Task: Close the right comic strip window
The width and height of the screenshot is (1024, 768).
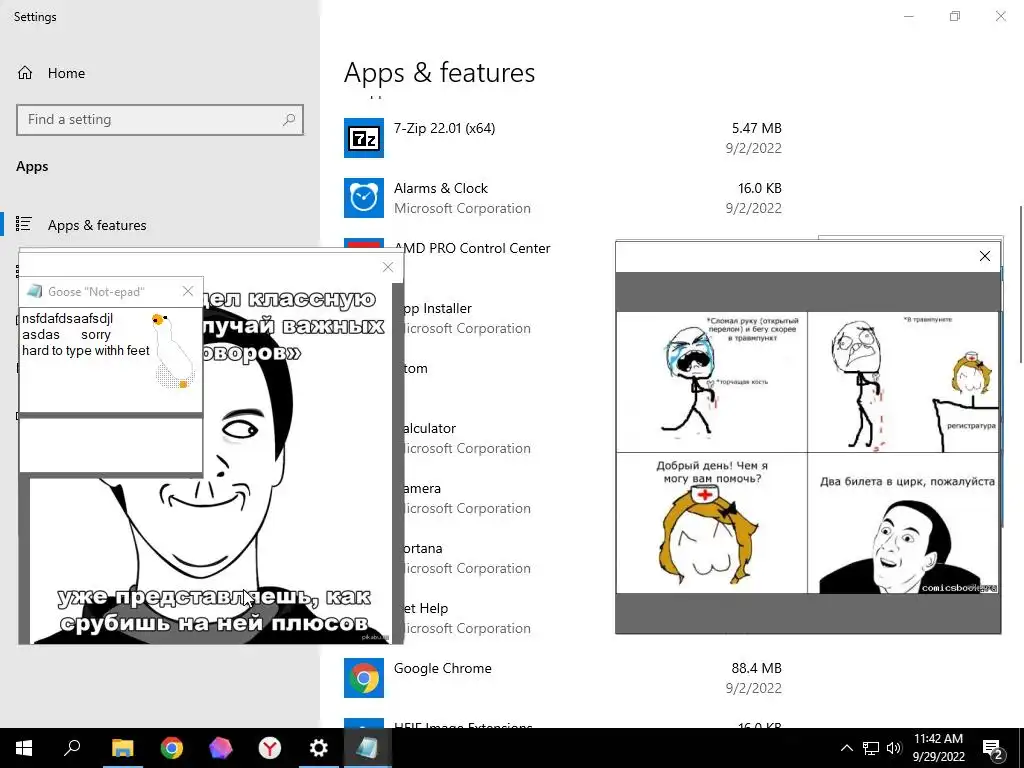Action: coord(985,256)
